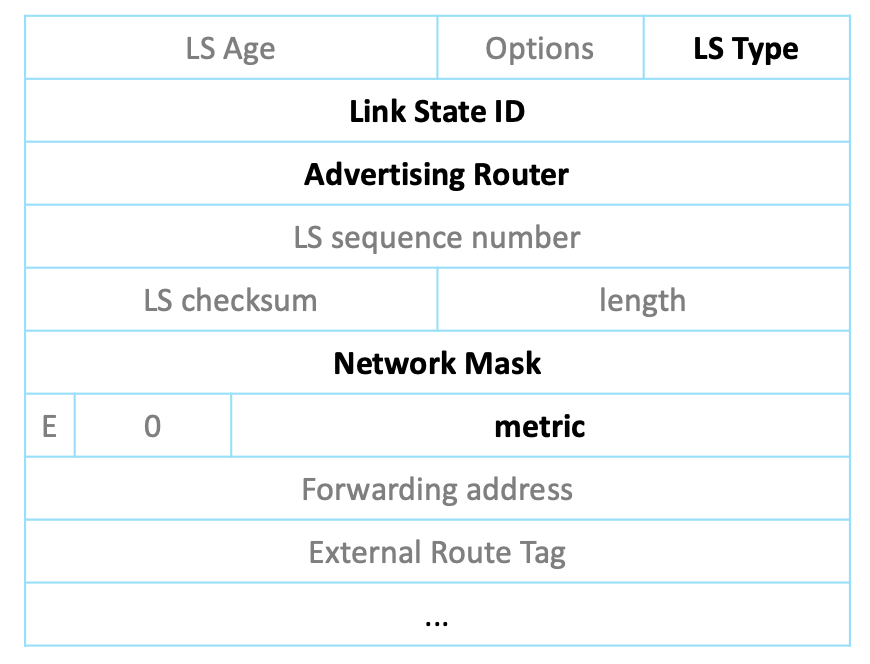The width and height of the screenshot is (870, 664).
Task: Click the LS checksum cell
Action: pos(230,300)
